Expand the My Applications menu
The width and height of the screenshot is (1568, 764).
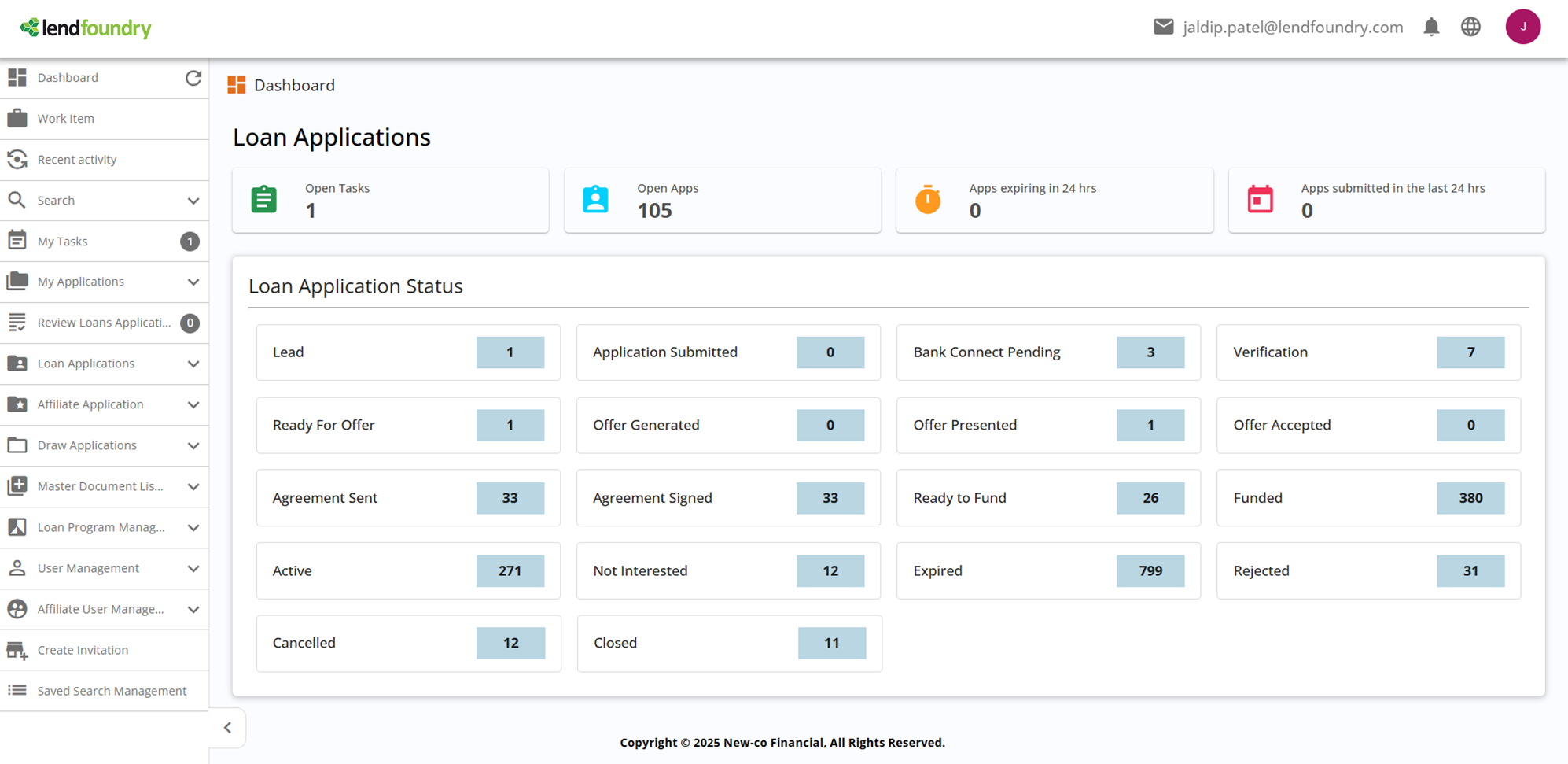coord(193,281)
